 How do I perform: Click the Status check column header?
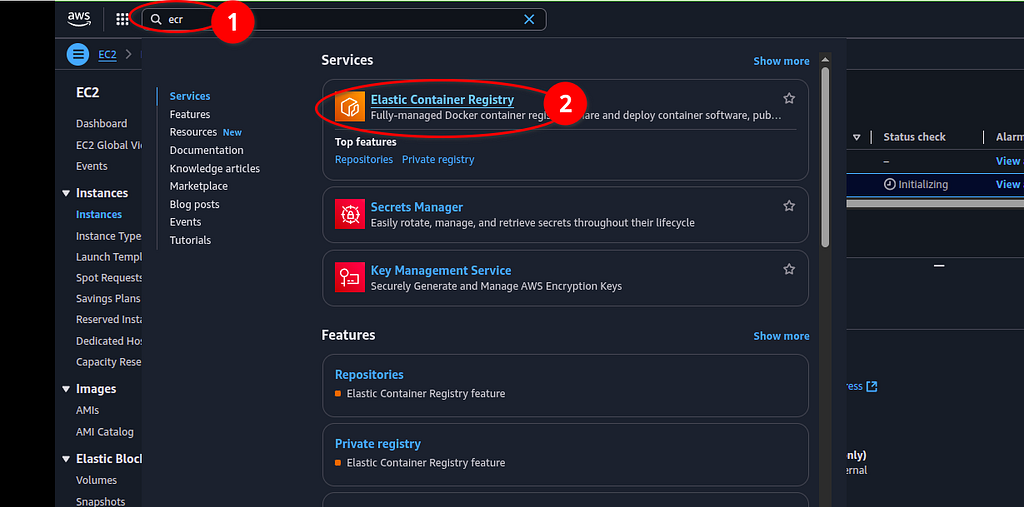[x=914, y=137]
